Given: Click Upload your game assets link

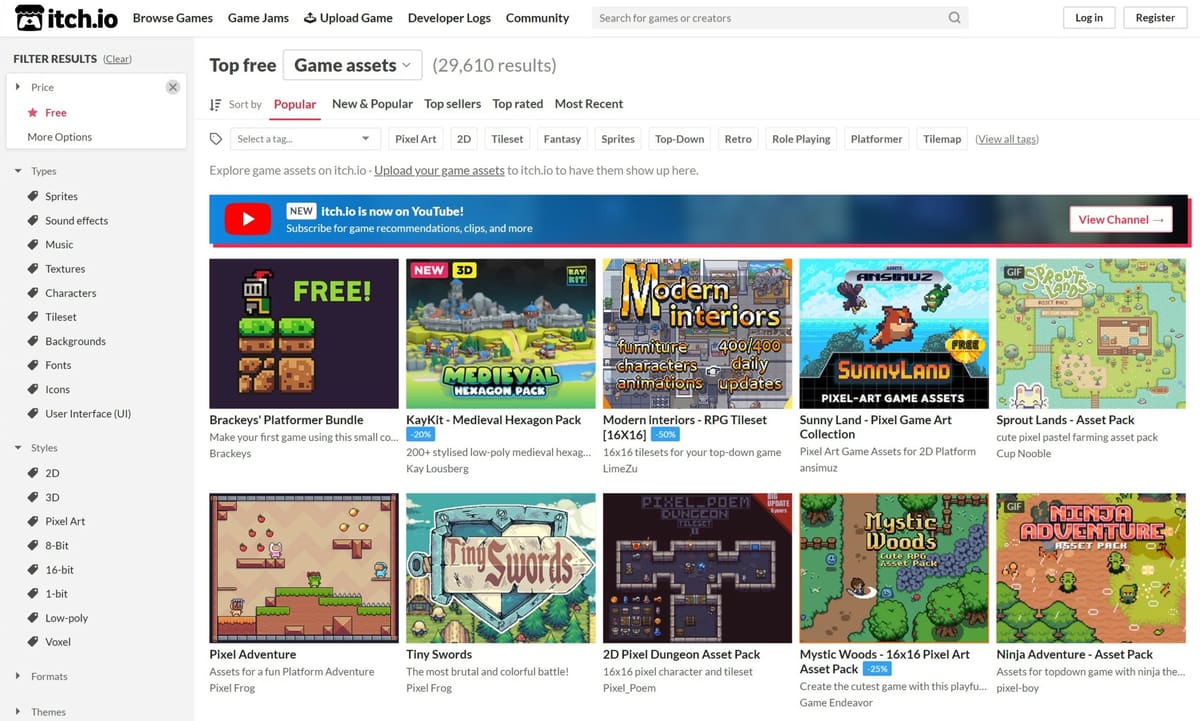Looking at the screenshot, I should click(x=439, y=170).
